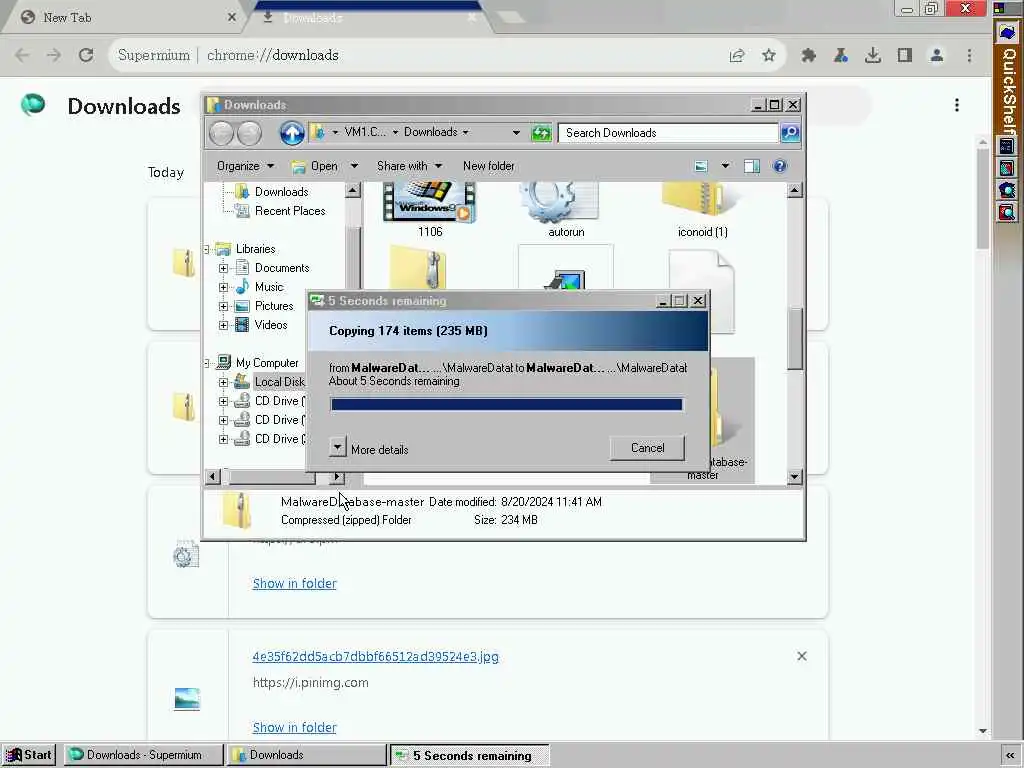Click the Search Downloads input field

pos(668,133)
